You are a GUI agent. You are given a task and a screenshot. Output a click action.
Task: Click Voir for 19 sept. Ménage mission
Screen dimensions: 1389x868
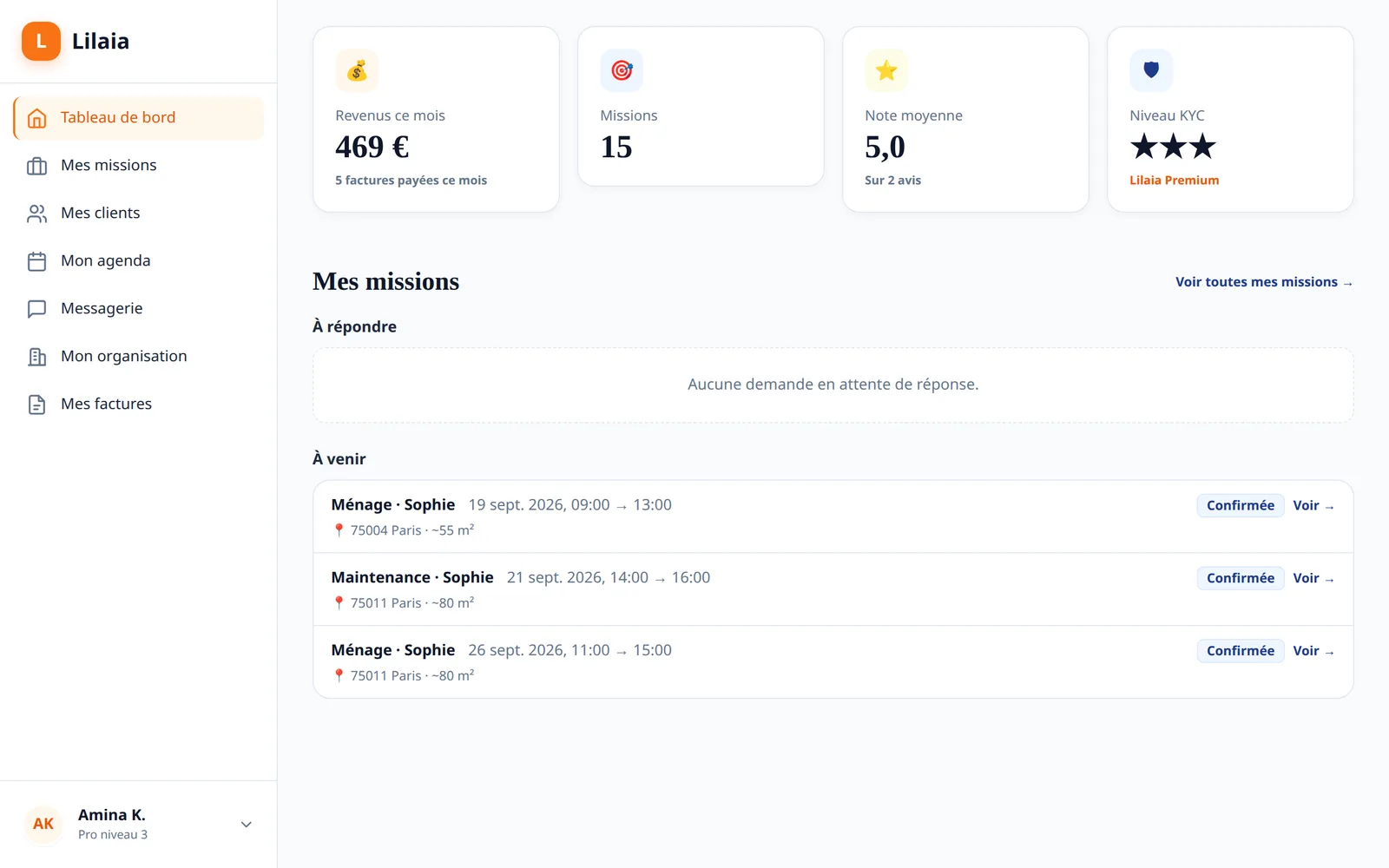pos(1313,506)
